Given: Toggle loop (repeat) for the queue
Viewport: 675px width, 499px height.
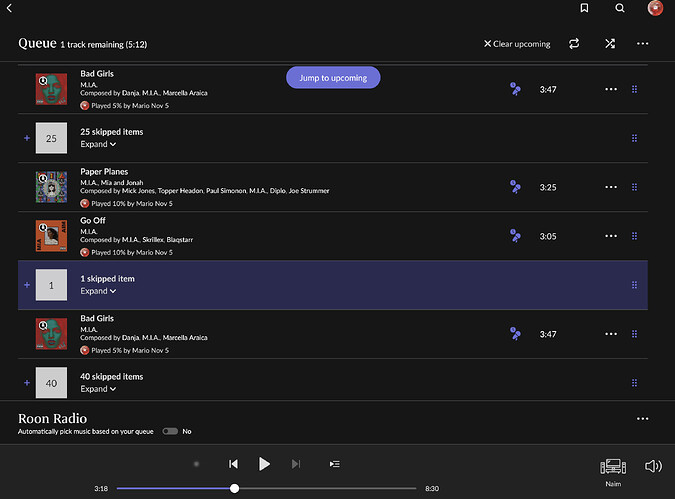Looking at the screenshot, I should pos(574,43).
